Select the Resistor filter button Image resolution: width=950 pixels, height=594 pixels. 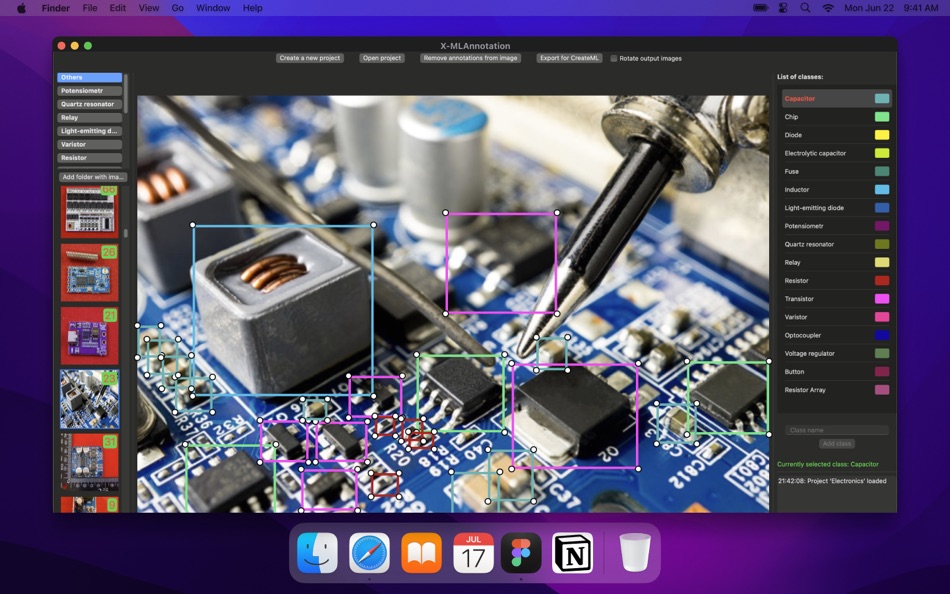[x=90, y=158]
